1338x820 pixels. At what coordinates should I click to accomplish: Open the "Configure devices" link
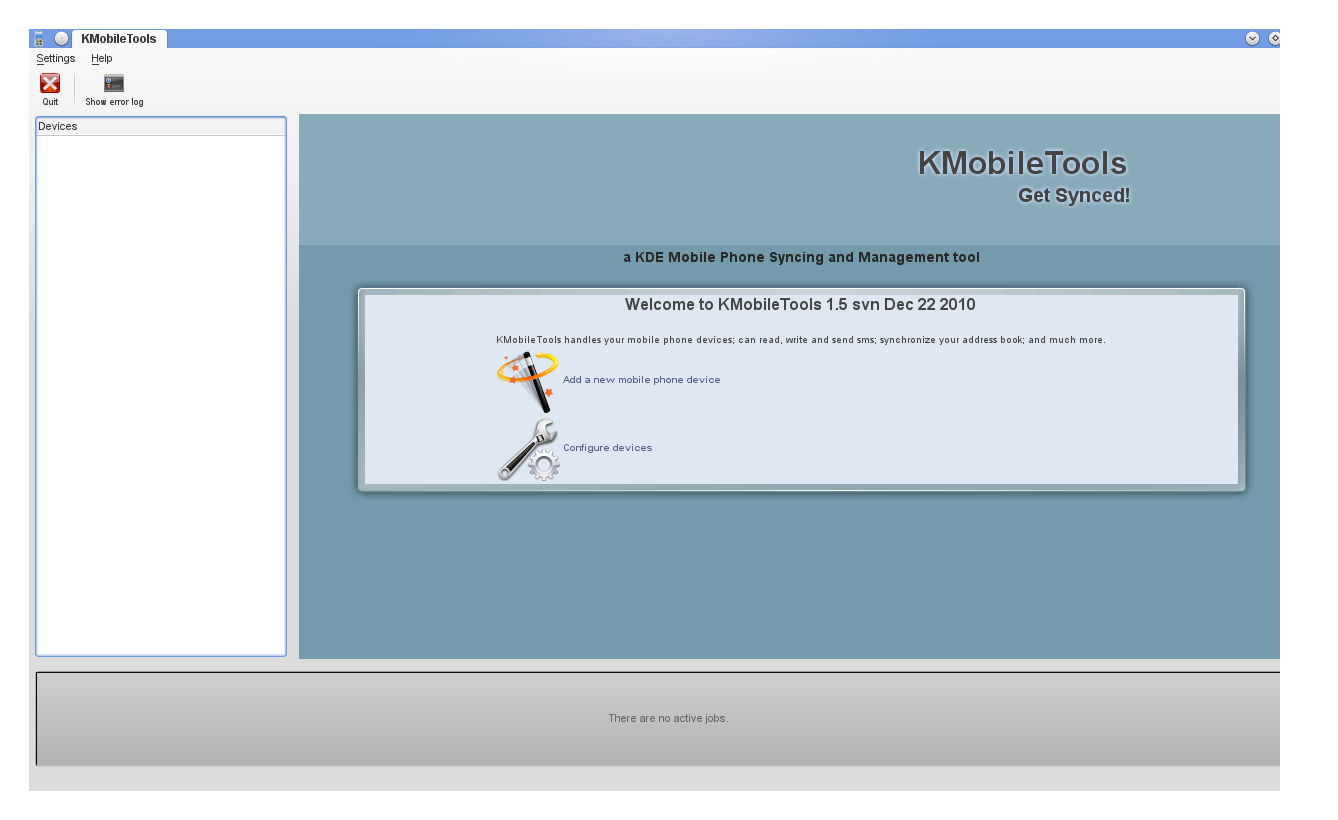[x=607, y=448]
